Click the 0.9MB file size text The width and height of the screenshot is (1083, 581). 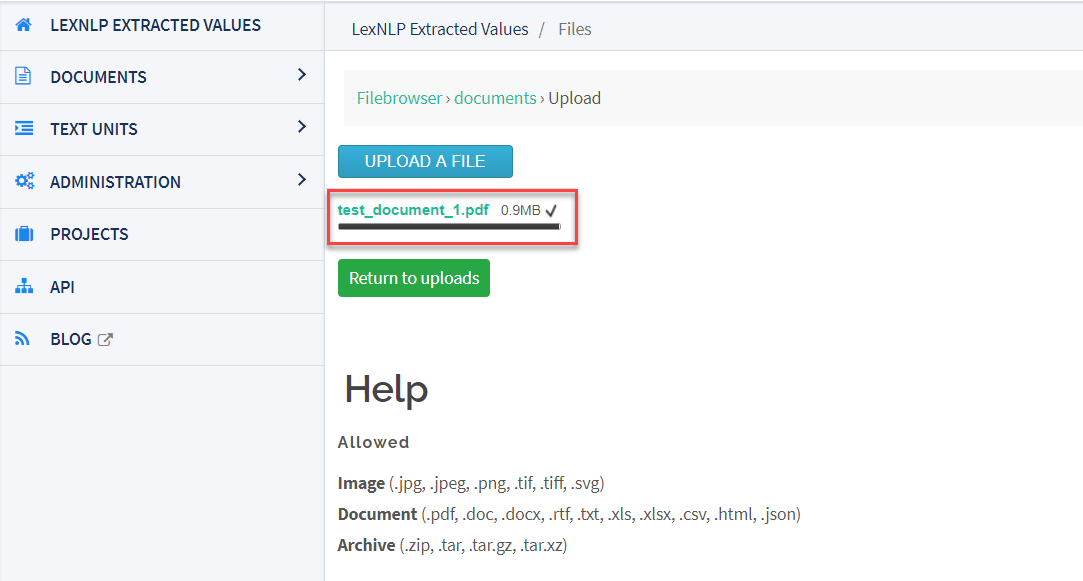521,210
